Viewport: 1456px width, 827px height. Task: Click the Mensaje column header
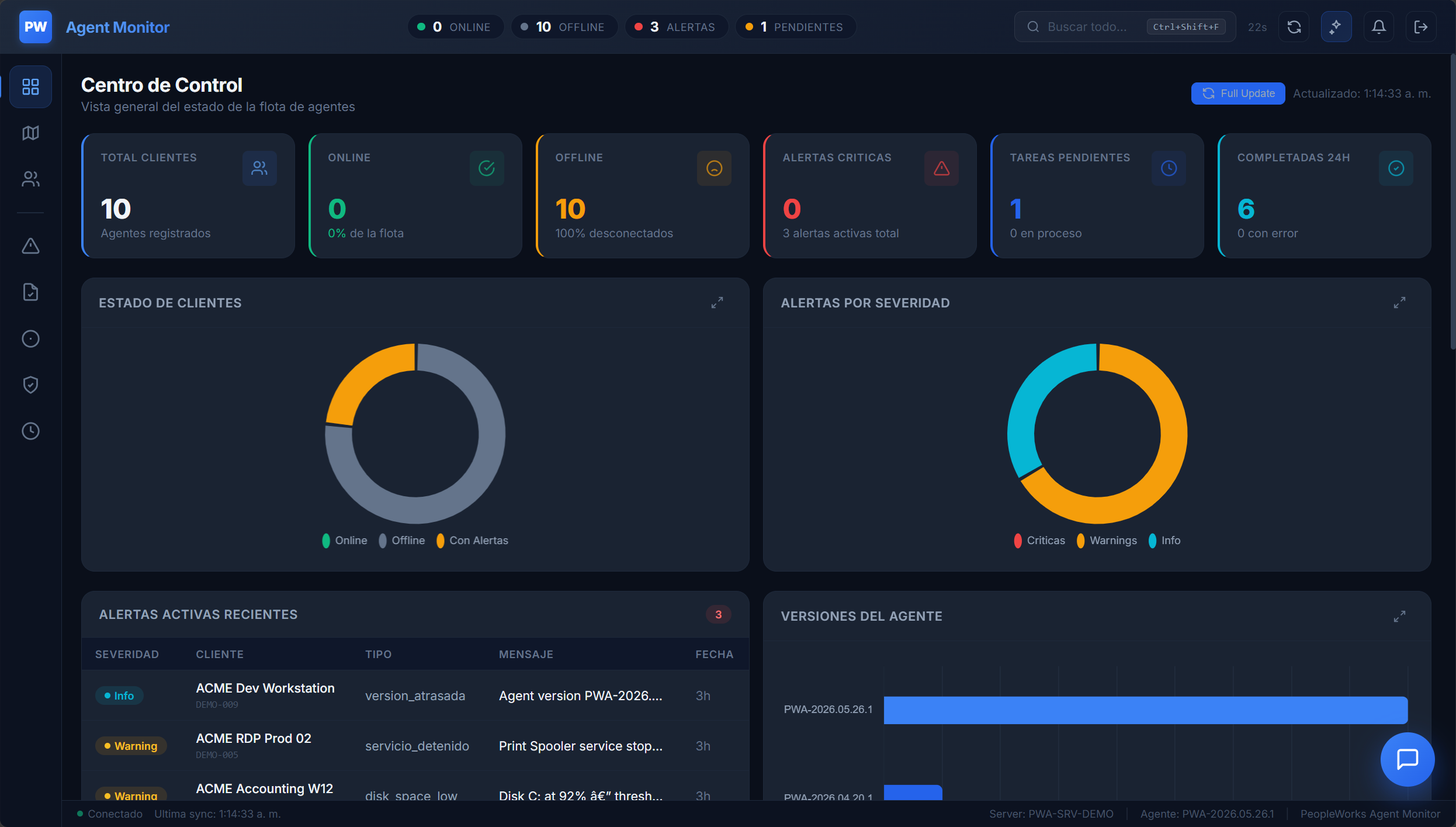click(526, 655)
